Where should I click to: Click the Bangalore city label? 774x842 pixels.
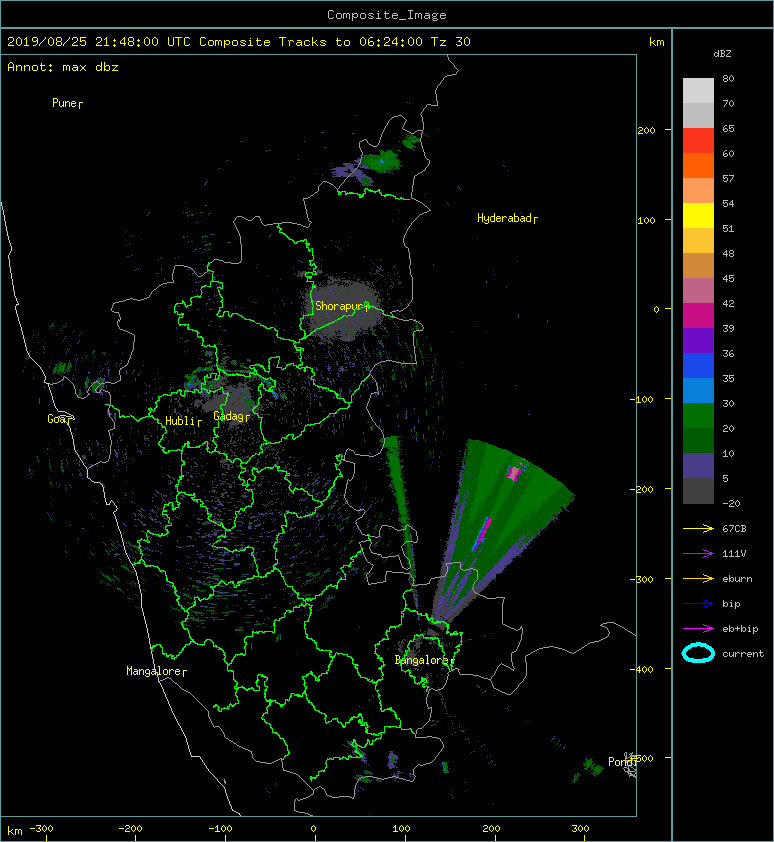pyautogui.click(x=422, y=660)
